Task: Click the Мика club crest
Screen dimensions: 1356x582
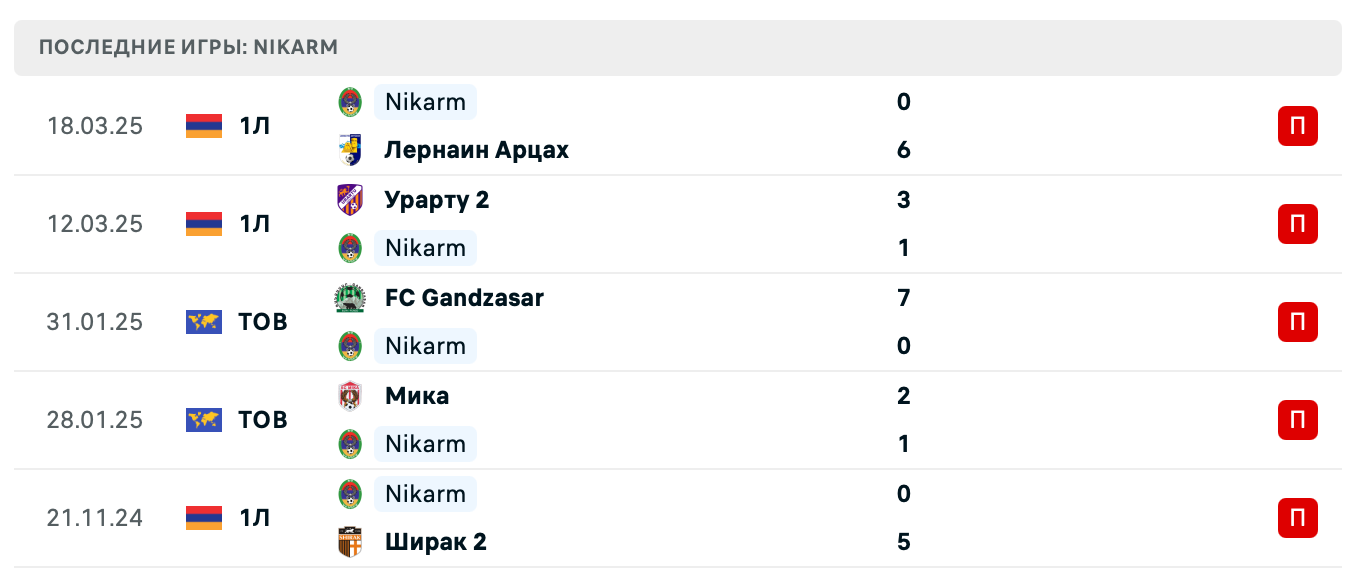Action: 350,396
